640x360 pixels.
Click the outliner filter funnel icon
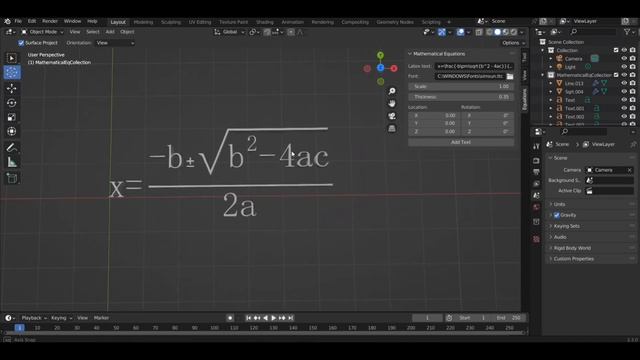[x=627, y=31]
